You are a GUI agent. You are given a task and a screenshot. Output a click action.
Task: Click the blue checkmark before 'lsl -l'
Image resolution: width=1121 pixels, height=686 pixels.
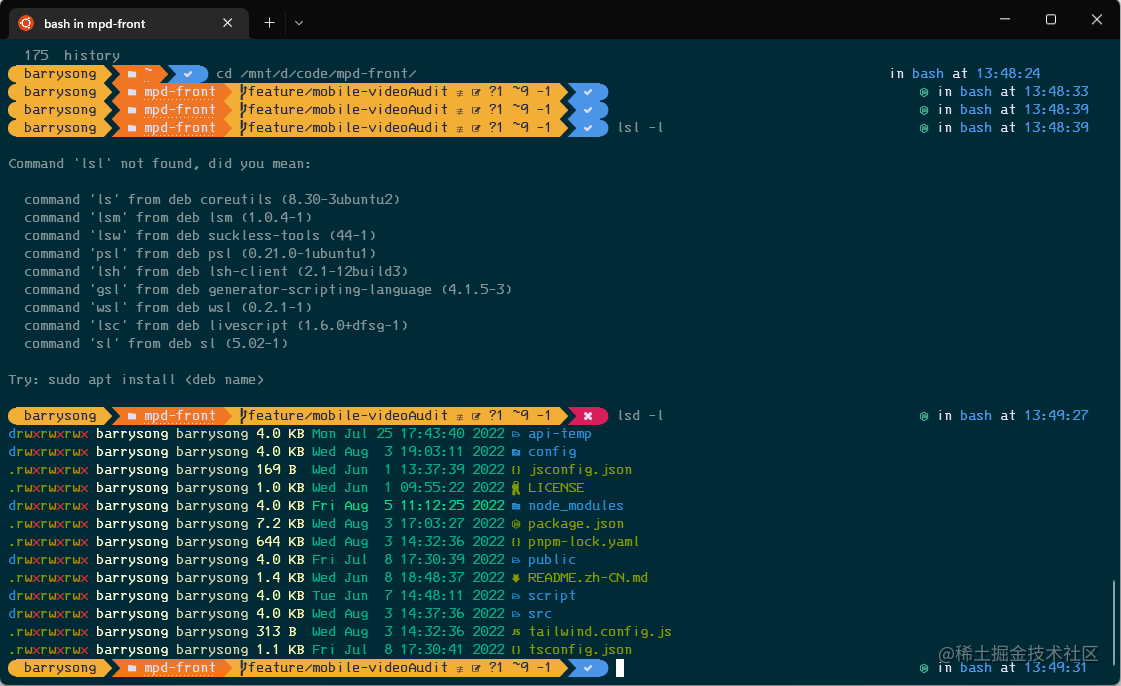tap(588, 128)
